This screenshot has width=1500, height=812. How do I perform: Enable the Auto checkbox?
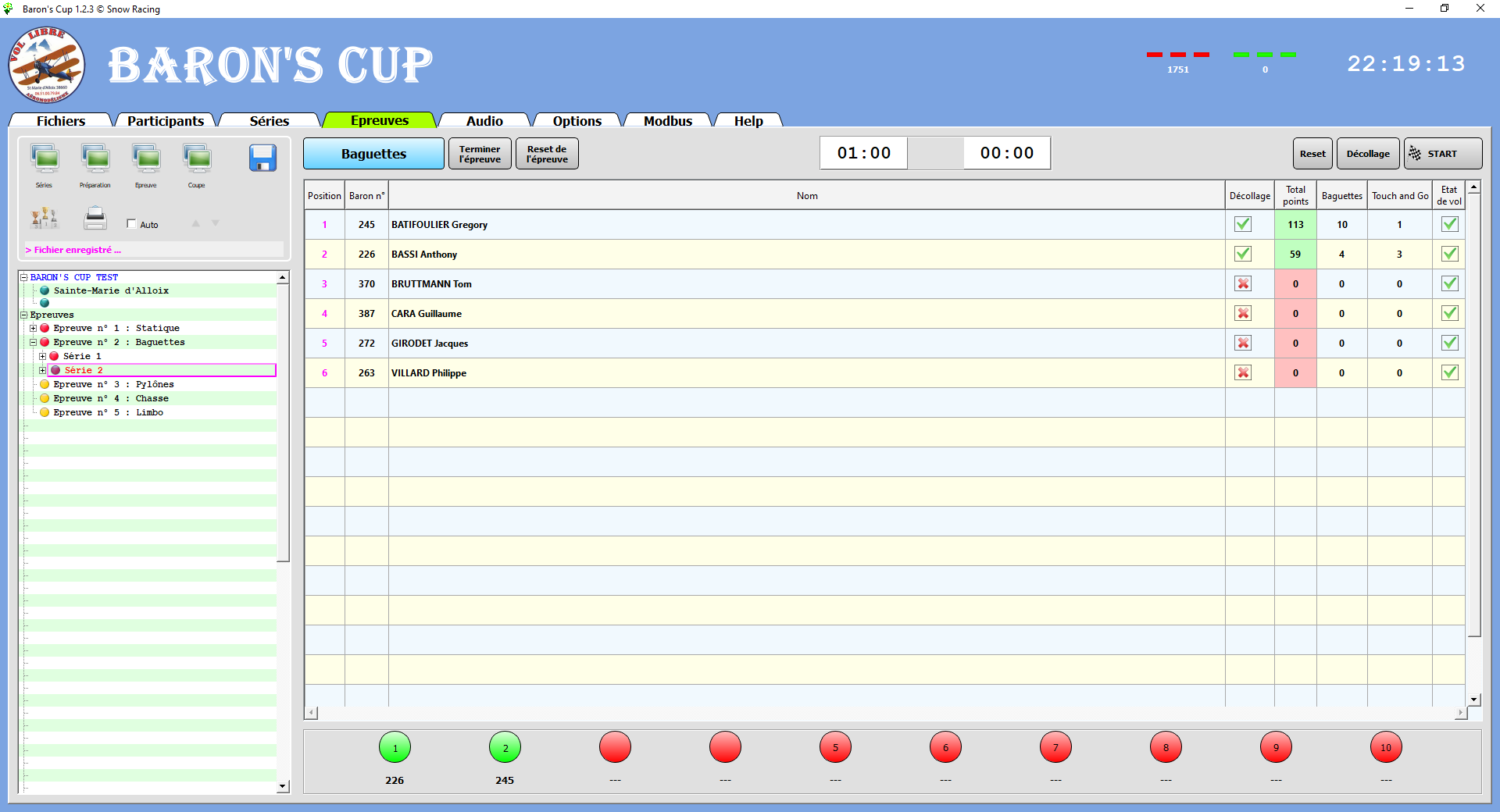coord(131,223)
